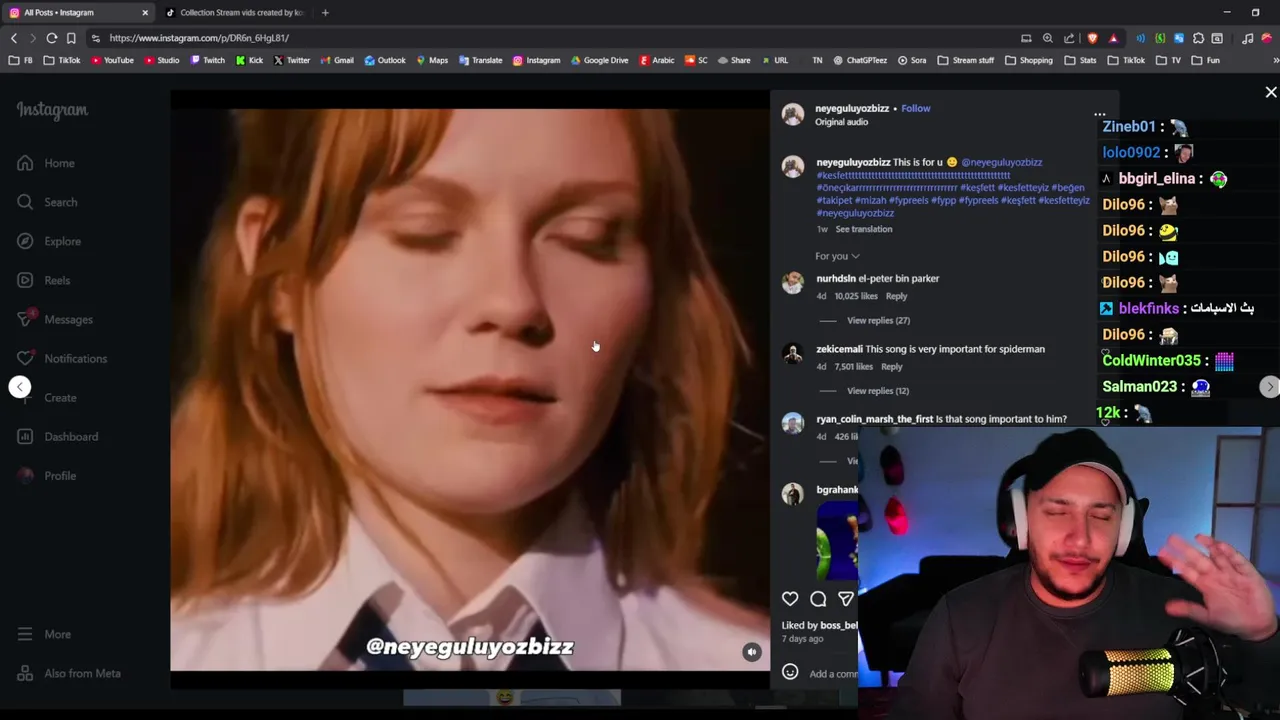
Task: Open zekicemali commenter profile
Action: [839, 349]
